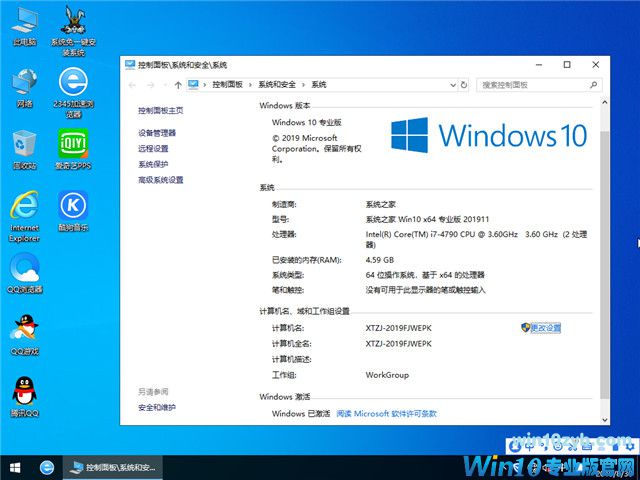The height and width of the screenshot is (480, 640).
Task: Launch the 2345加速浏览器 icon
Action: (x=73, y=93)
